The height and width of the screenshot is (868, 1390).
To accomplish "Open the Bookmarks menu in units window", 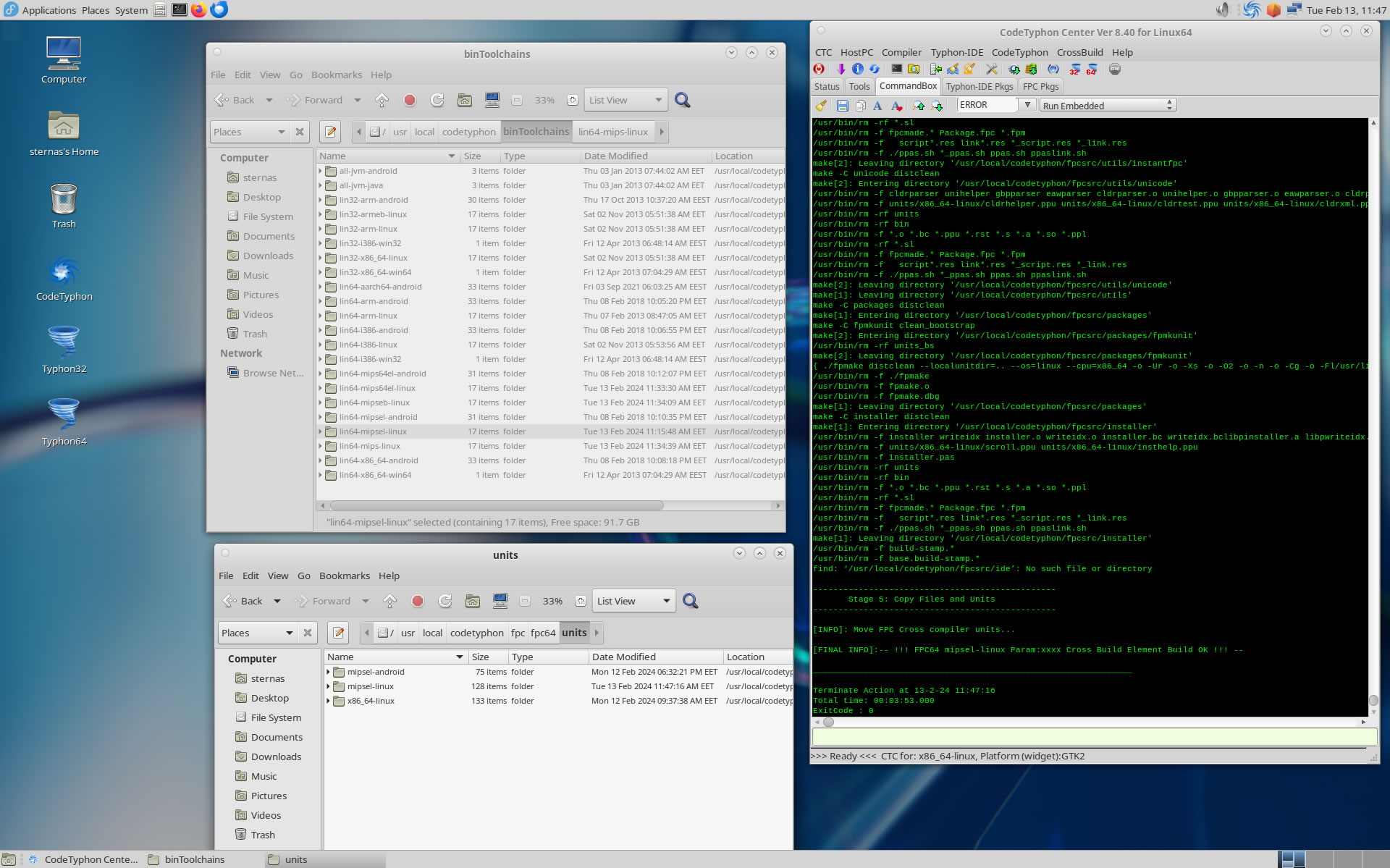I will [x=345, y=576].
